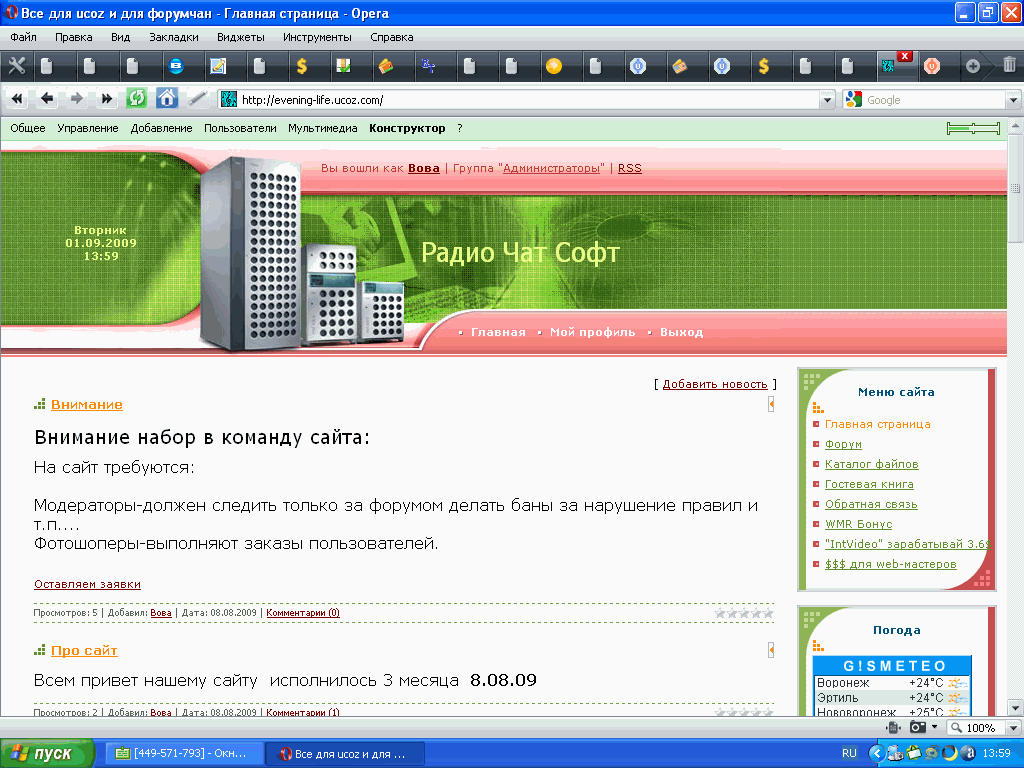
Task: Open Мой профиль in the site navigation
Action: pos(592,332)
